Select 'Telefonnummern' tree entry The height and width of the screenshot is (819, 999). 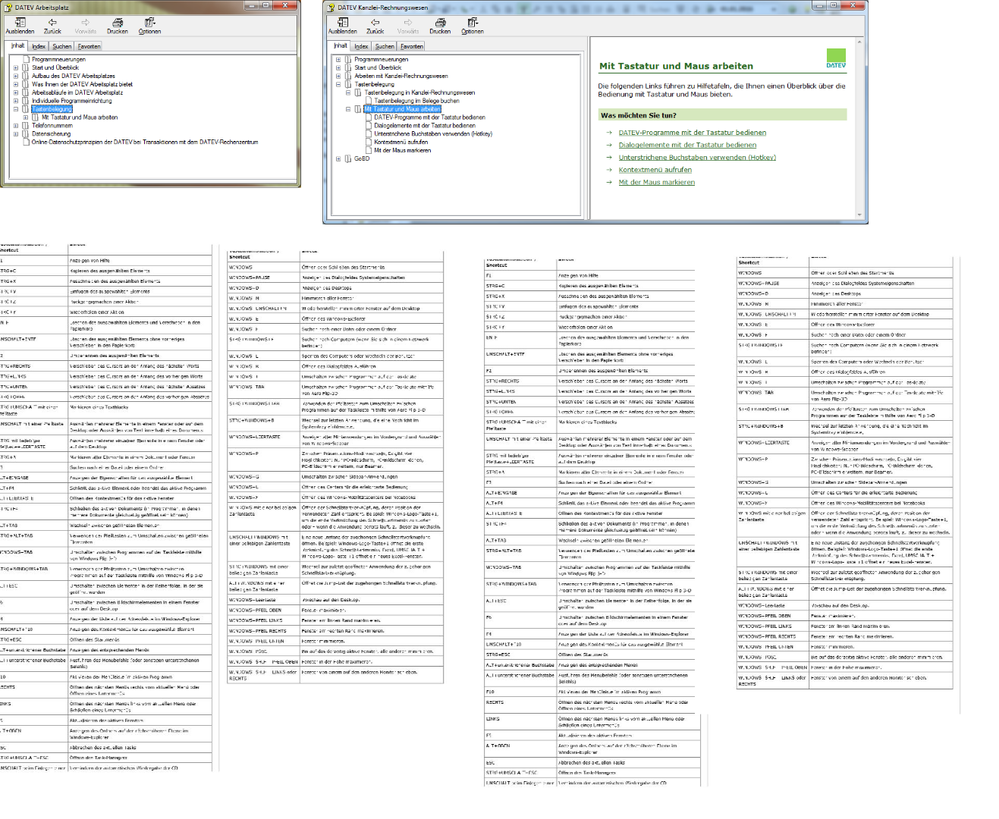pyautogui.click(x=52, y=126)
